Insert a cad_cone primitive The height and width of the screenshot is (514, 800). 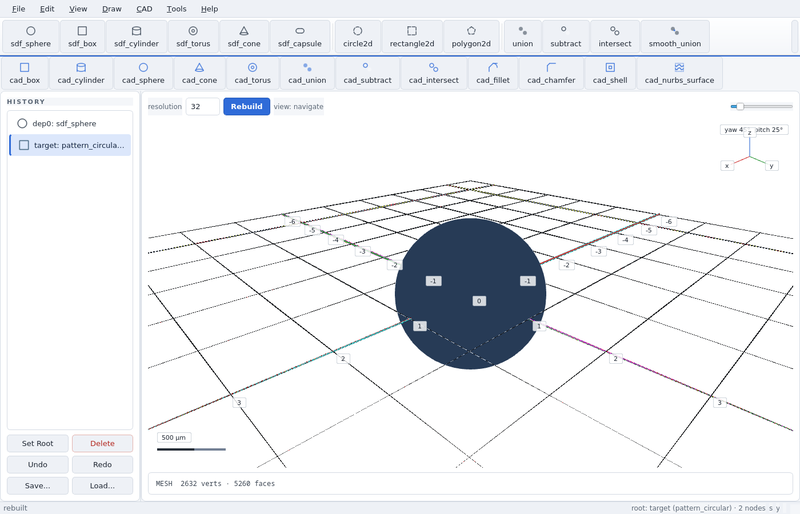pos(199,74)
